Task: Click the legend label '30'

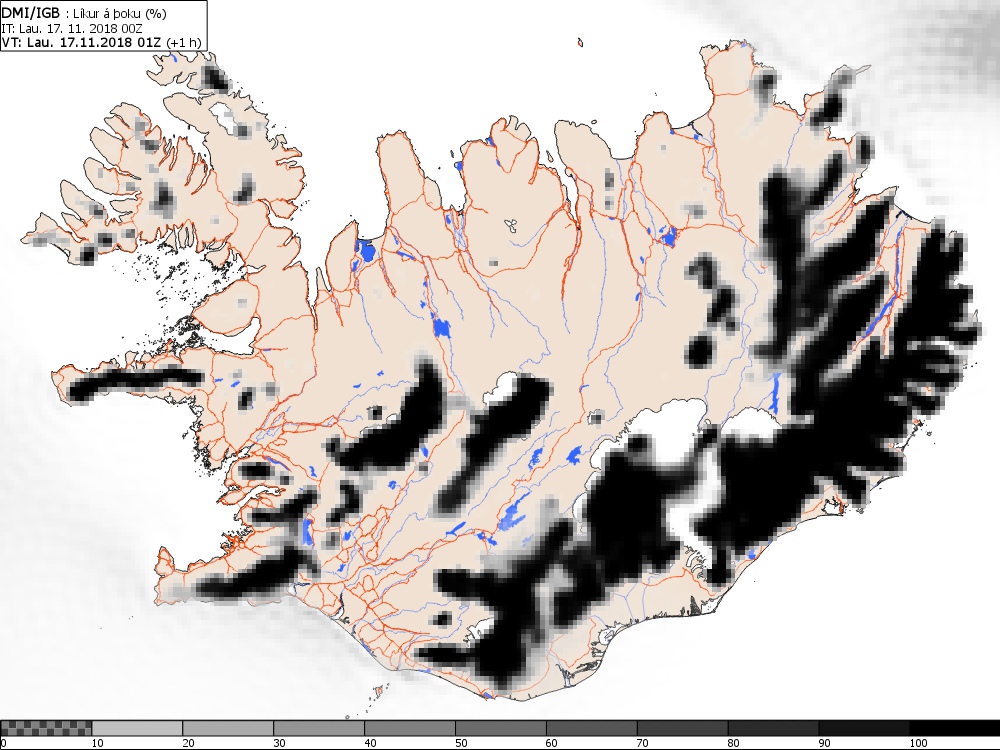Action: coord(279,743)
